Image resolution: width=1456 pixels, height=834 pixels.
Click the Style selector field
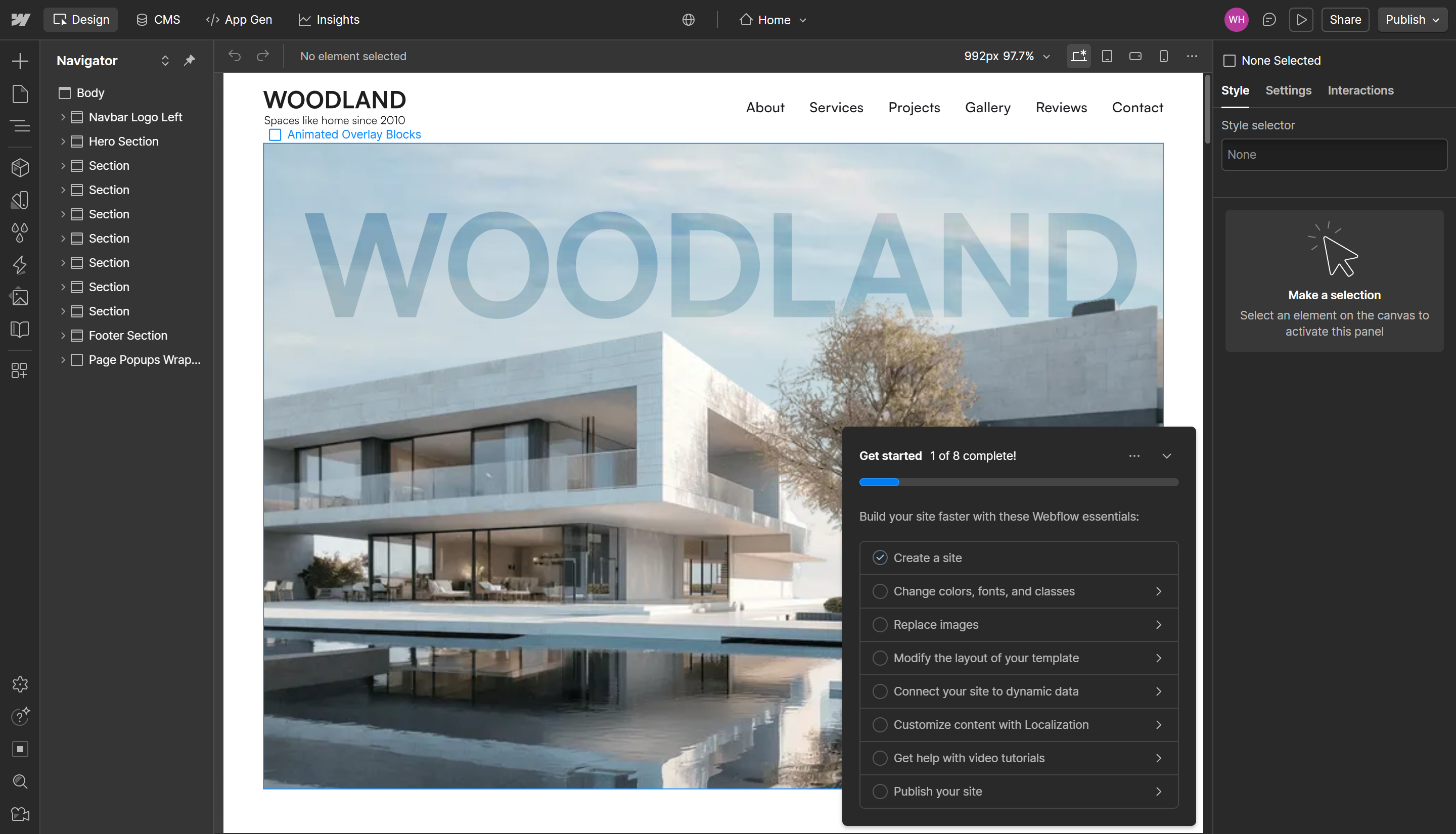coord(1334,154)
